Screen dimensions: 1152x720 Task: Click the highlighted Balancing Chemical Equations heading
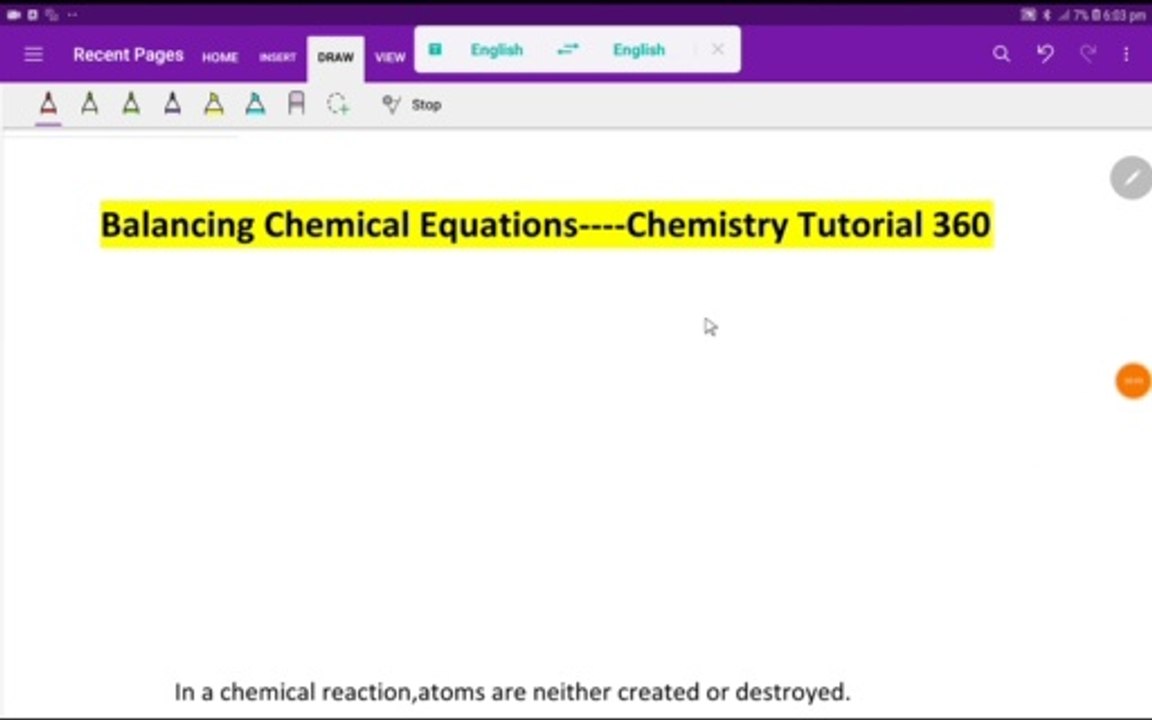pyautogui.click(x=547, y=224)
